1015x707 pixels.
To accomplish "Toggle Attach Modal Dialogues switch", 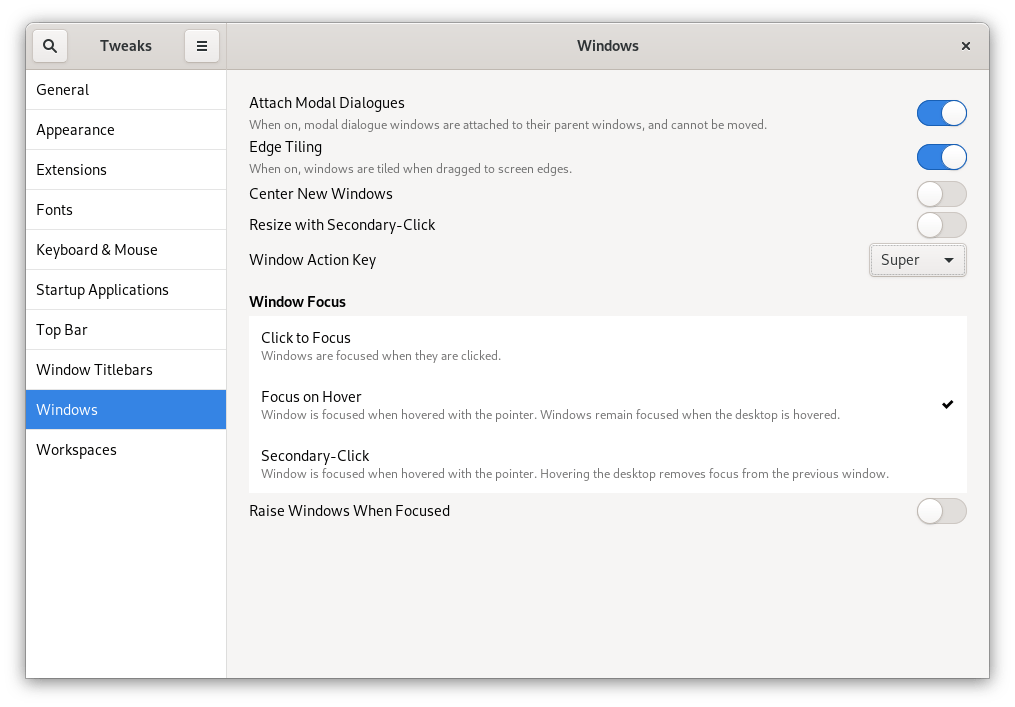I will pyautogui.click(x=941, y=113).
